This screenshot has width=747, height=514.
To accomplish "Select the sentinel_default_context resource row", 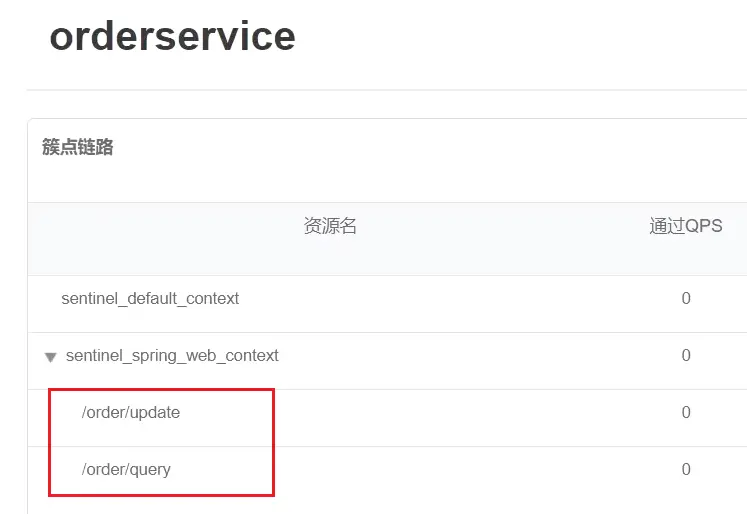I will point(150,298).
